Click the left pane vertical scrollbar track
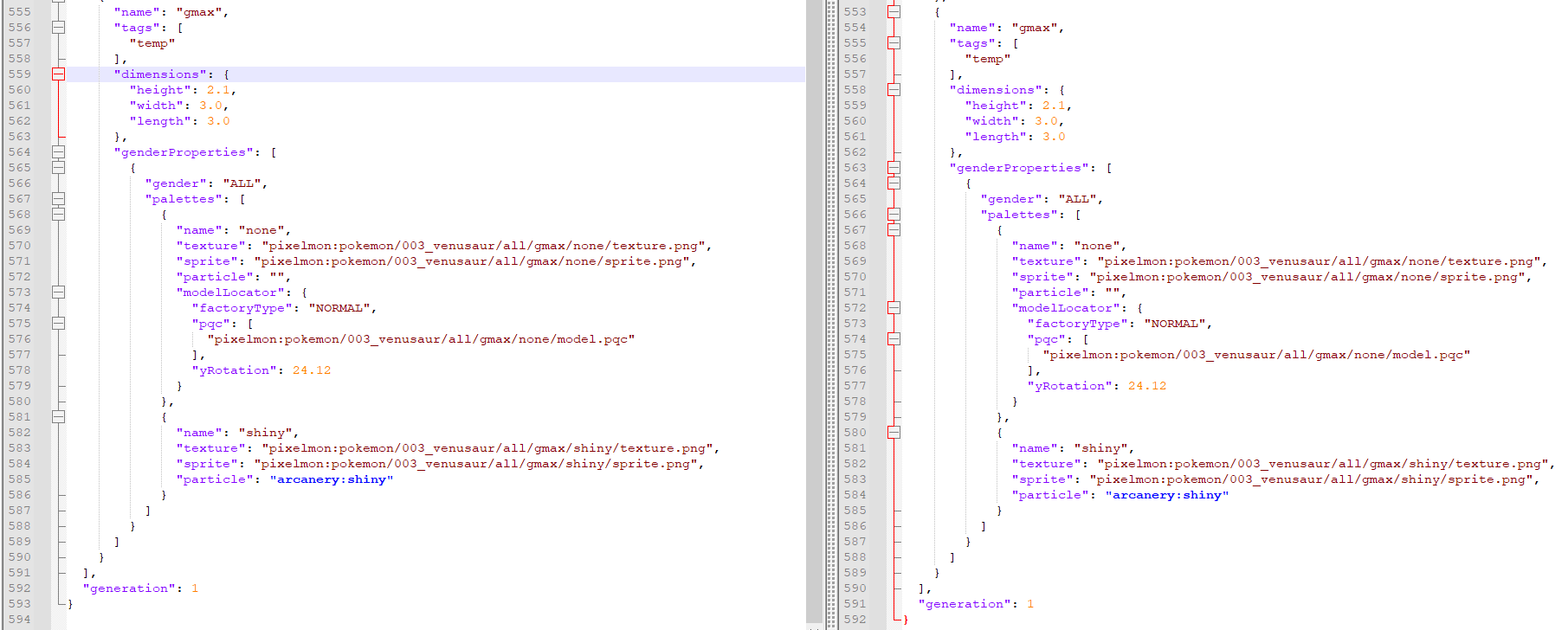Image resolution: width=1568 pixels, height=630 pixels. (814, 312)
